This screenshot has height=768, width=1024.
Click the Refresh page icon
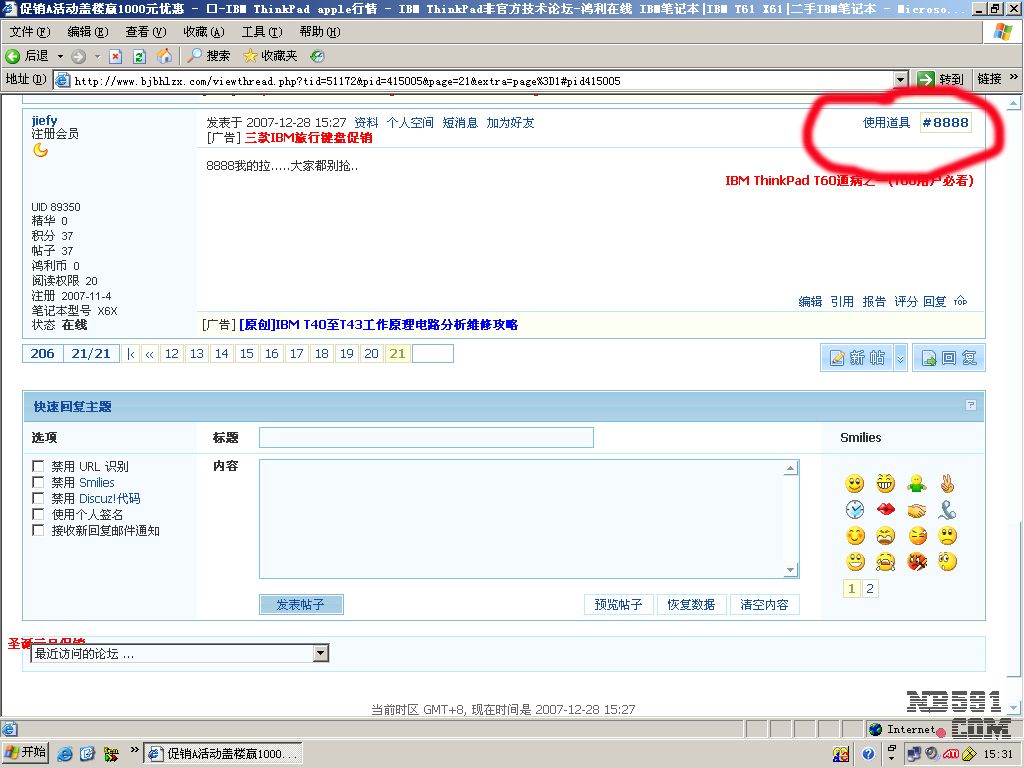(139, 56)
